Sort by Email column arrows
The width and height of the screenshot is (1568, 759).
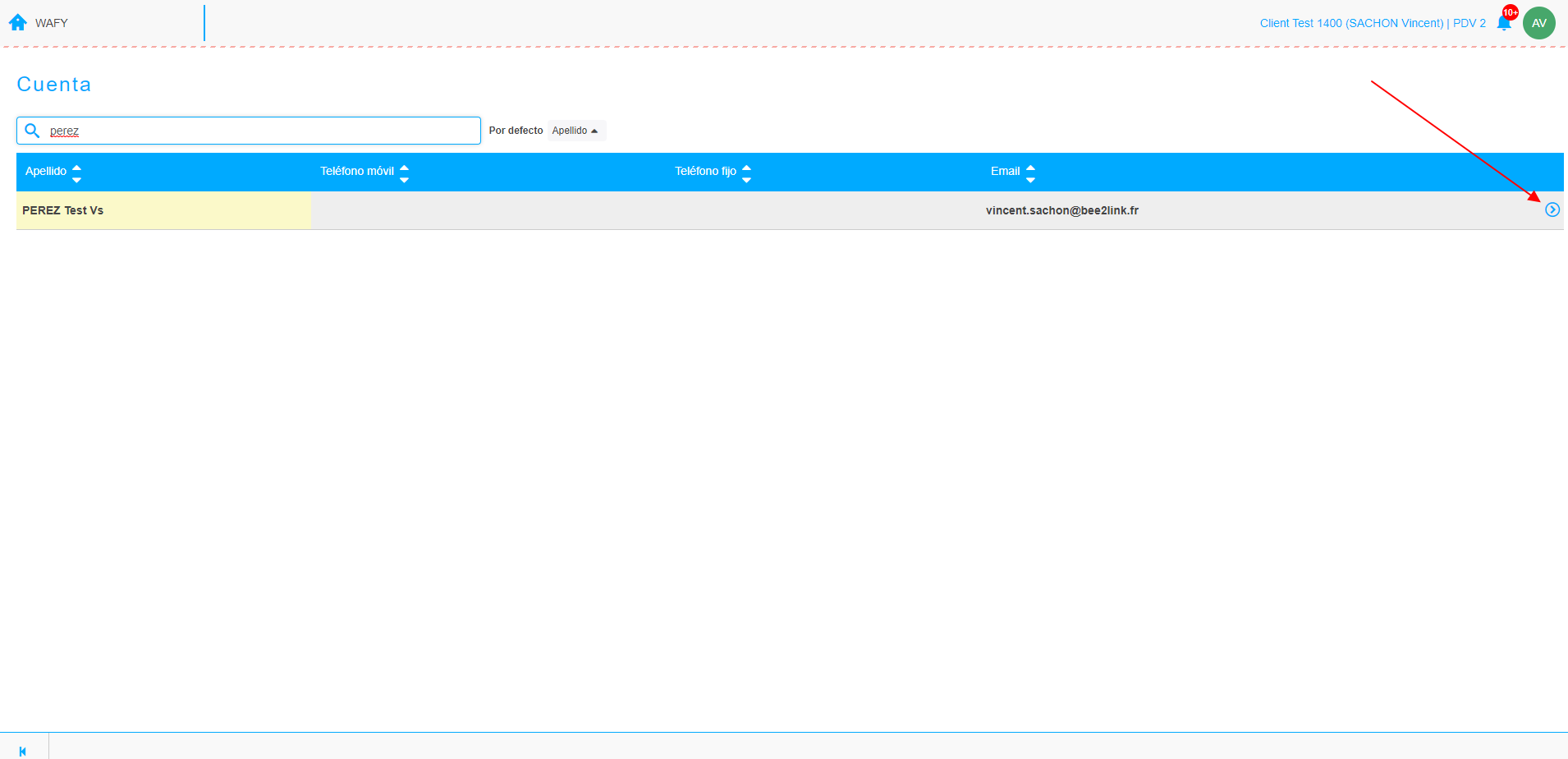point(1030,172)
